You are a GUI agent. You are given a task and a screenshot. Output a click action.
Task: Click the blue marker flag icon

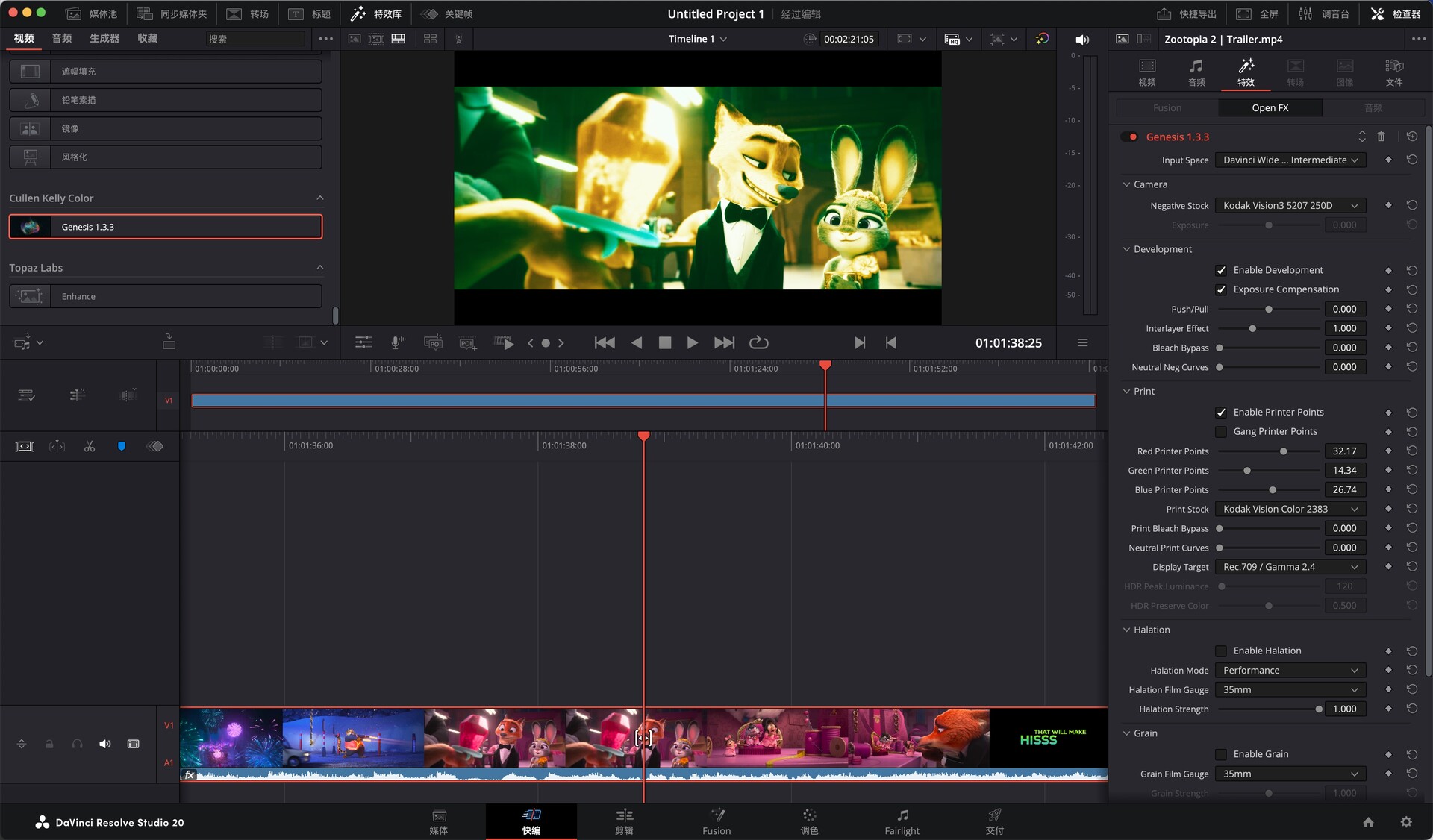[122, 446]
